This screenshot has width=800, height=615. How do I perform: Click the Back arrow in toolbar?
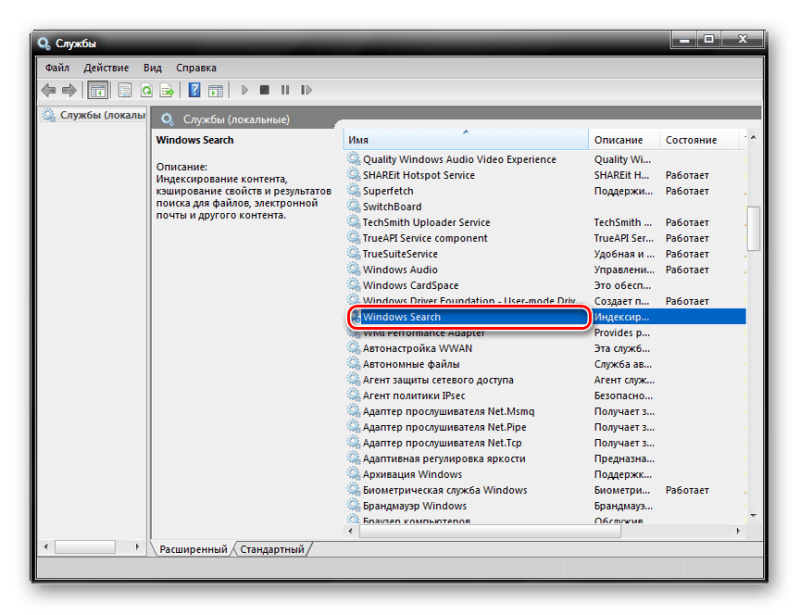48,90
